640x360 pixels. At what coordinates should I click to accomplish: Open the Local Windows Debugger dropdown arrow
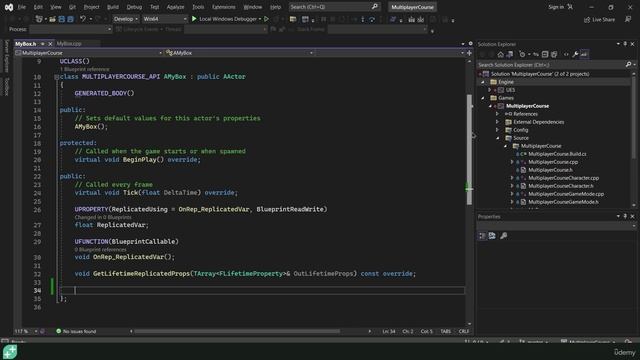click(260, 19)
